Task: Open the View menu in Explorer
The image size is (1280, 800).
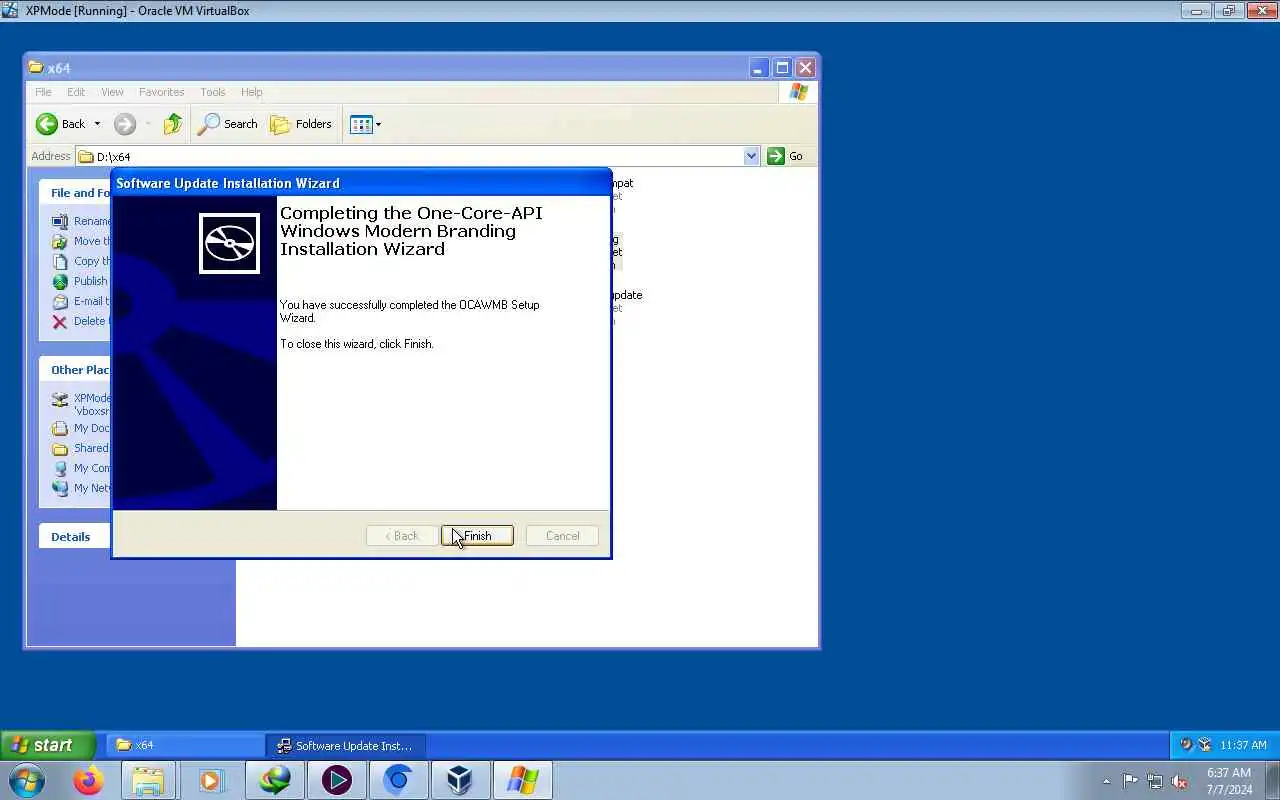Action: (112, 92)
